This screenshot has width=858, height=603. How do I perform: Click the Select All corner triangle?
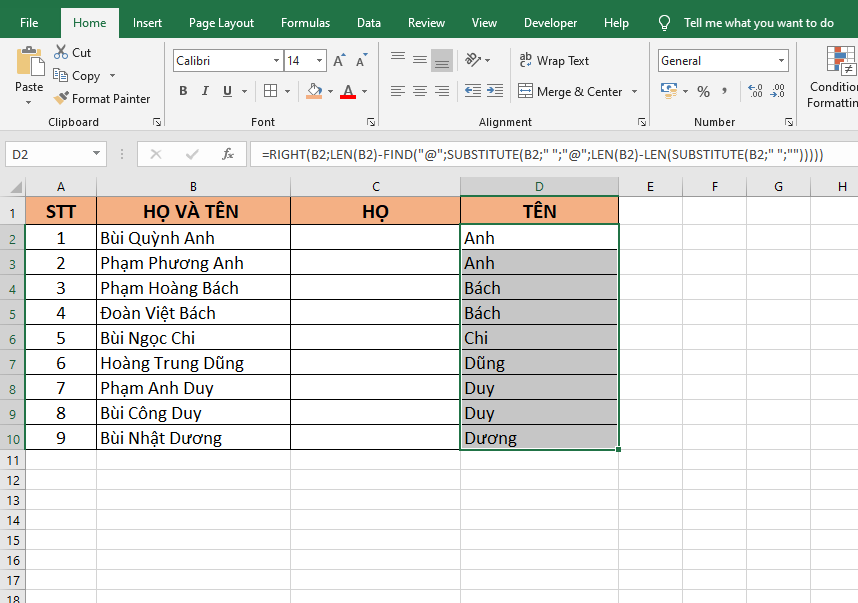(16, 187)
